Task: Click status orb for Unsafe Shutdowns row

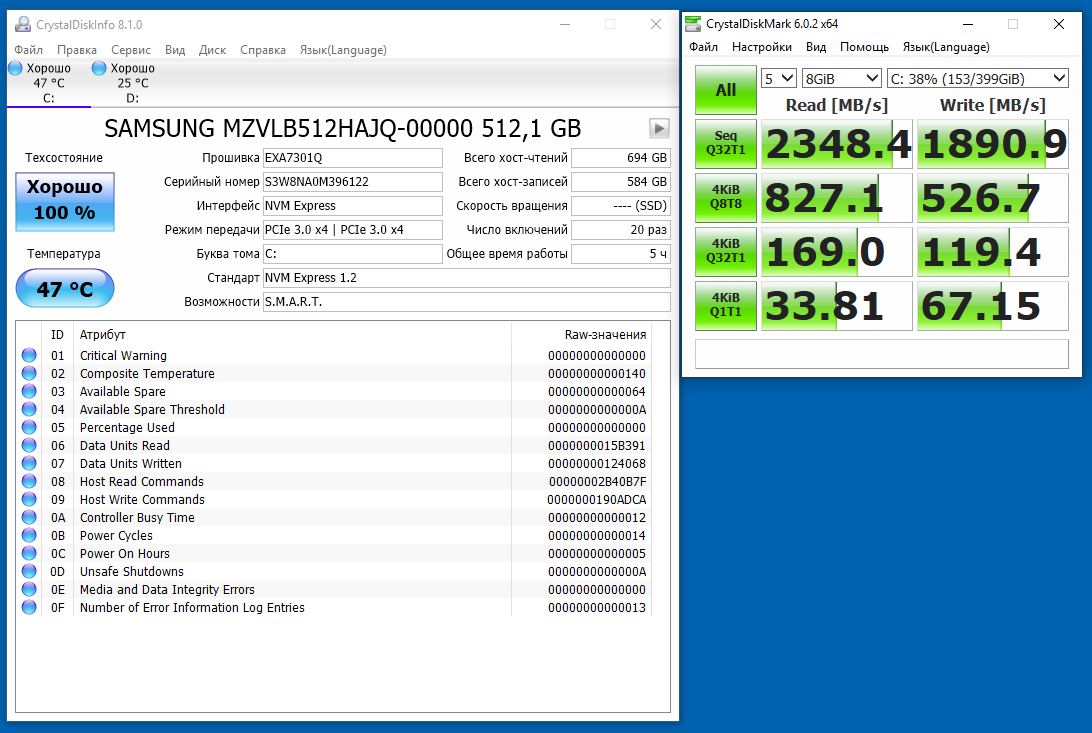Action: (29, 572)
